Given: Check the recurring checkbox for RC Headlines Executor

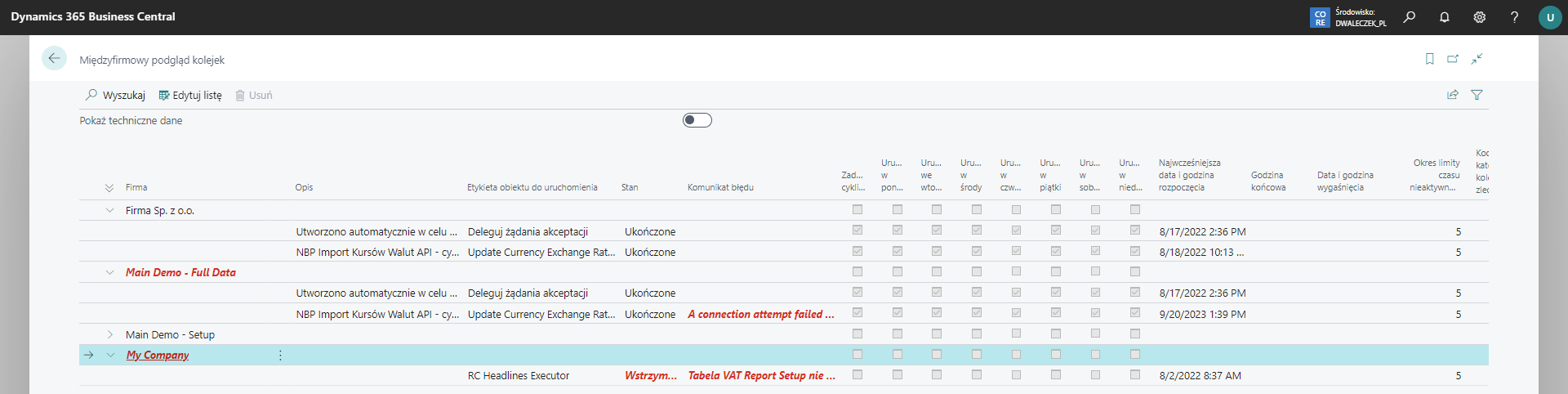Looking at the screenshot, I should 857,375.
